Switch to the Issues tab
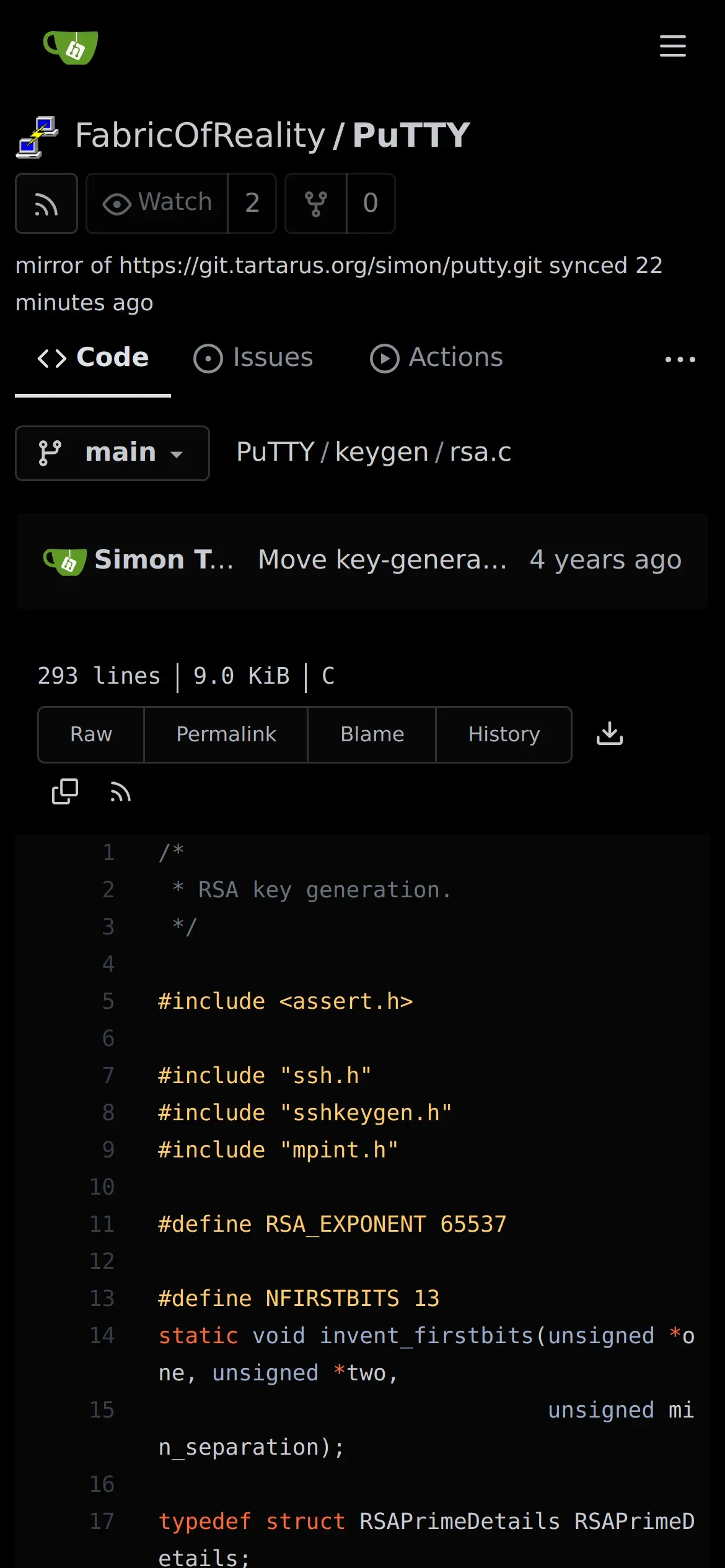The height and width of the screenshot is (1568, 725). pos(253,358)
